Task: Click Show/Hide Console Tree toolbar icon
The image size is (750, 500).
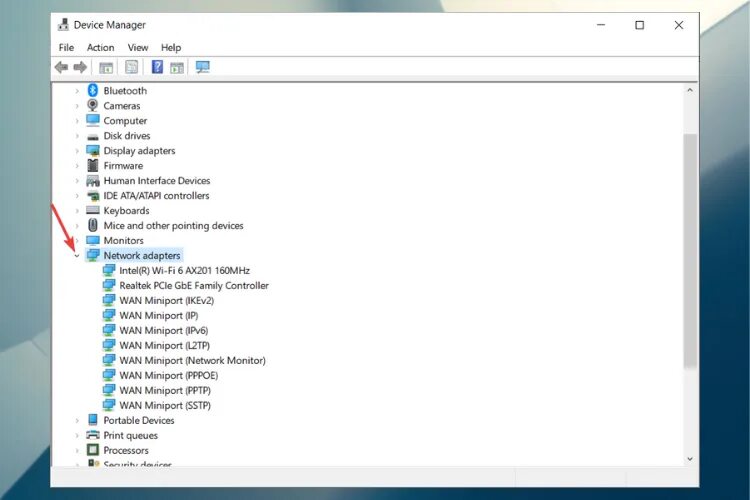Action: (106, 67)
